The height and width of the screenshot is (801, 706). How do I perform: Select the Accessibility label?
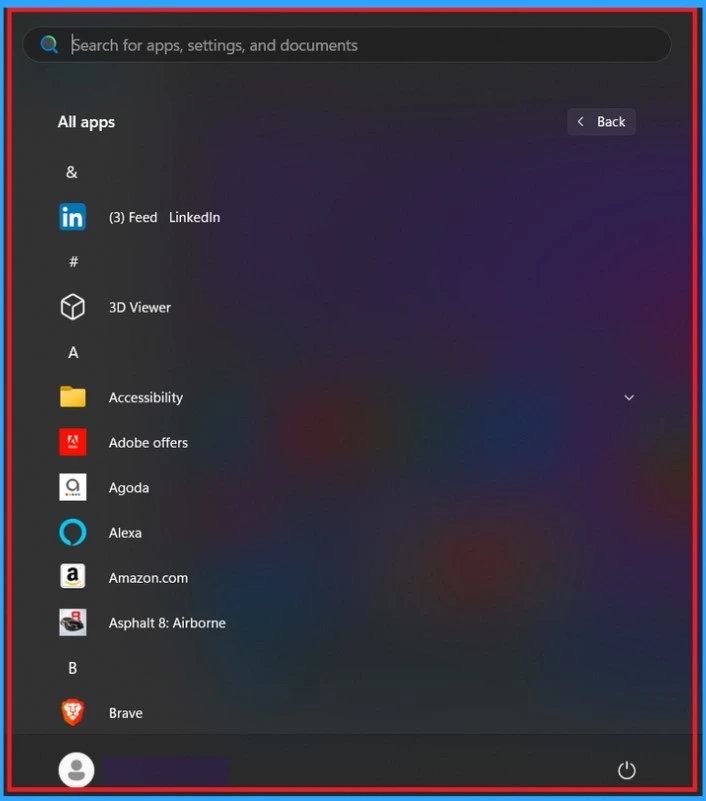(146, 397)
